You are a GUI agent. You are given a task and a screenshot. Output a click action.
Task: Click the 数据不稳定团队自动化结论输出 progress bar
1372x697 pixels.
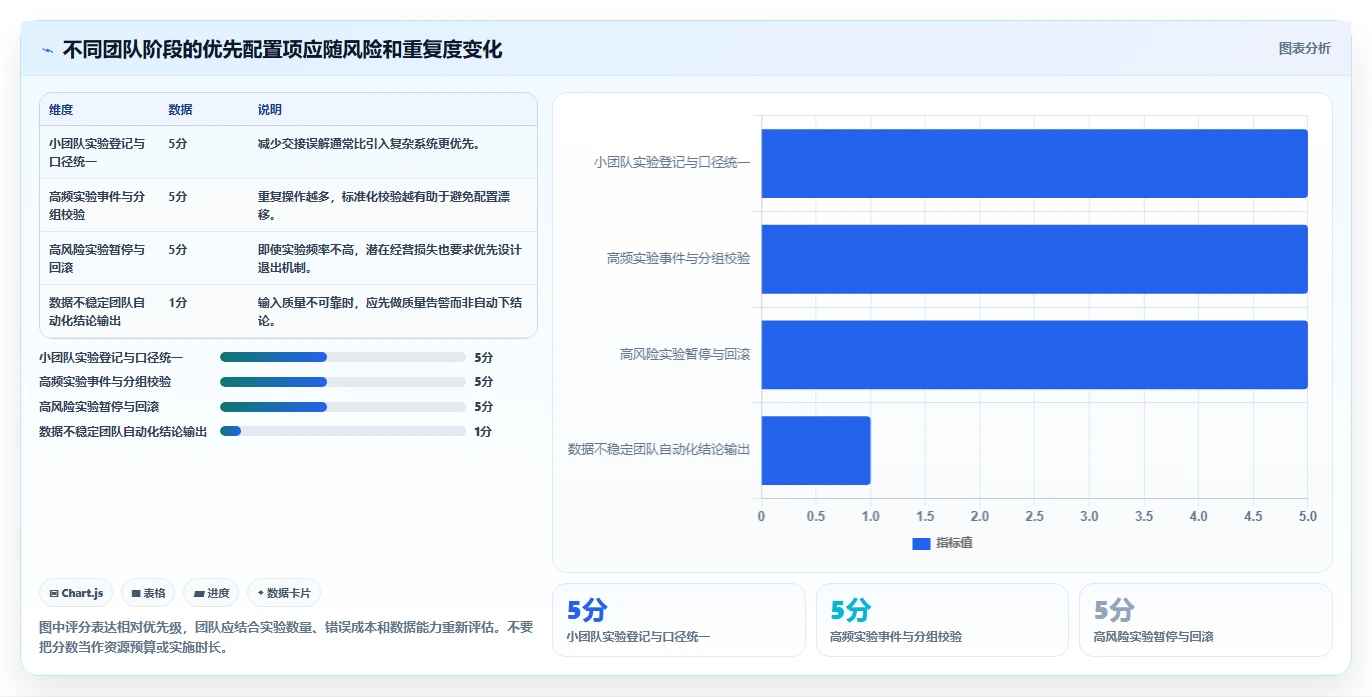click(x=343, y=431)
